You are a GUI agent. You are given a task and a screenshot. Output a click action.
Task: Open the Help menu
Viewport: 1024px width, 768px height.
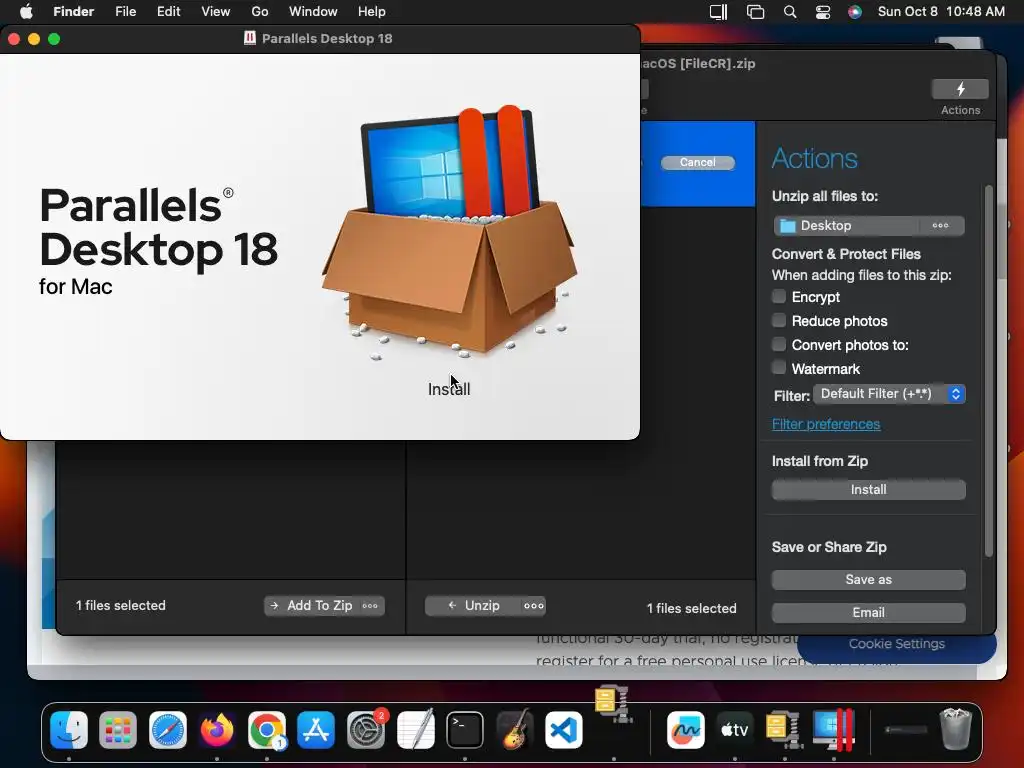(372, 12)
